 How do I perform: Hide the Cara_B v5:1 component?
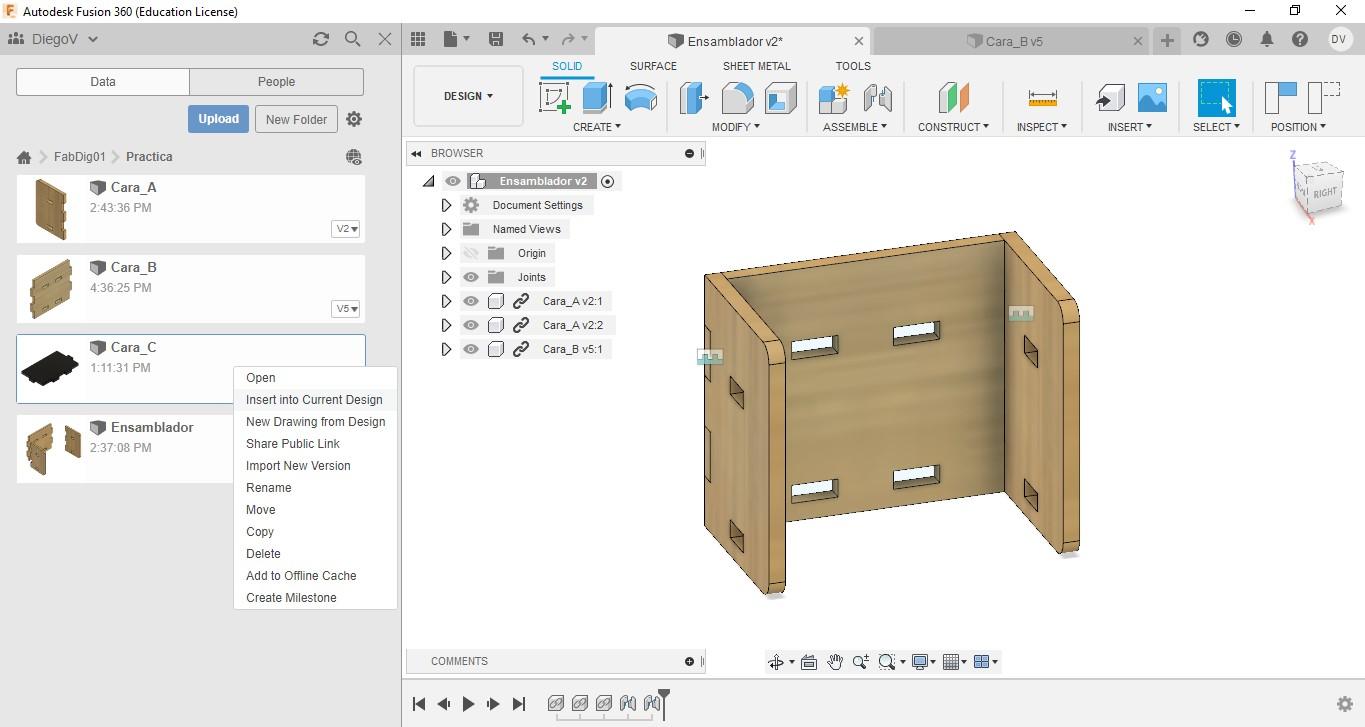(471, 349)
